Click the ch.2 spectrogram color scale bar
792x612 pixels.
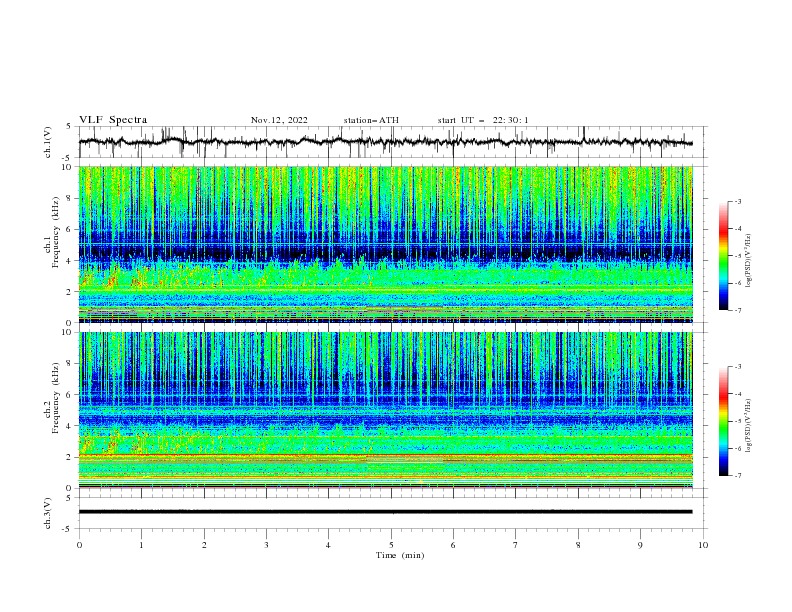tap(724, 421)
